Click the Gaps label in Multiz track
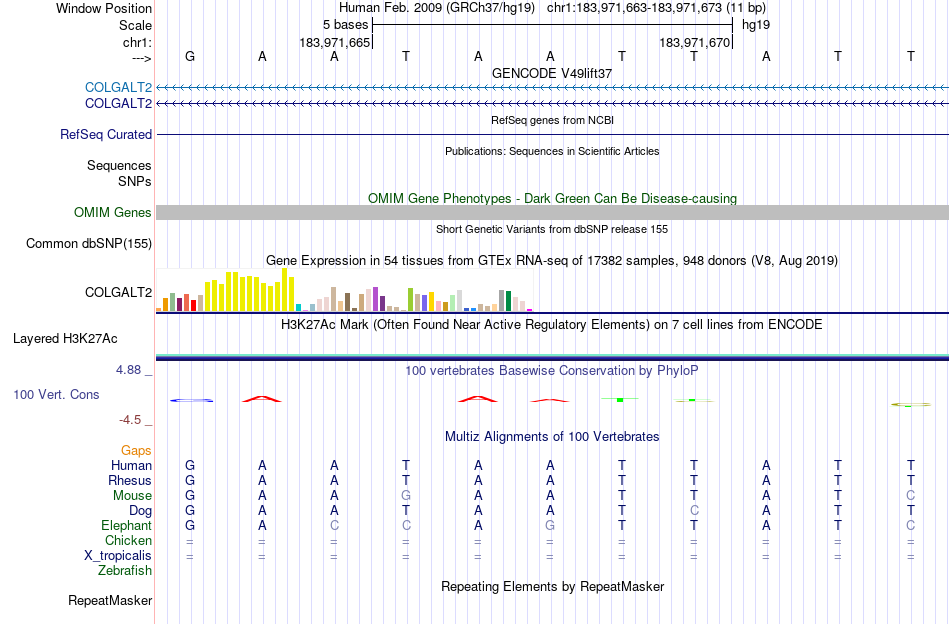Viewport: 950px width, 624px height. click(136, 451)
